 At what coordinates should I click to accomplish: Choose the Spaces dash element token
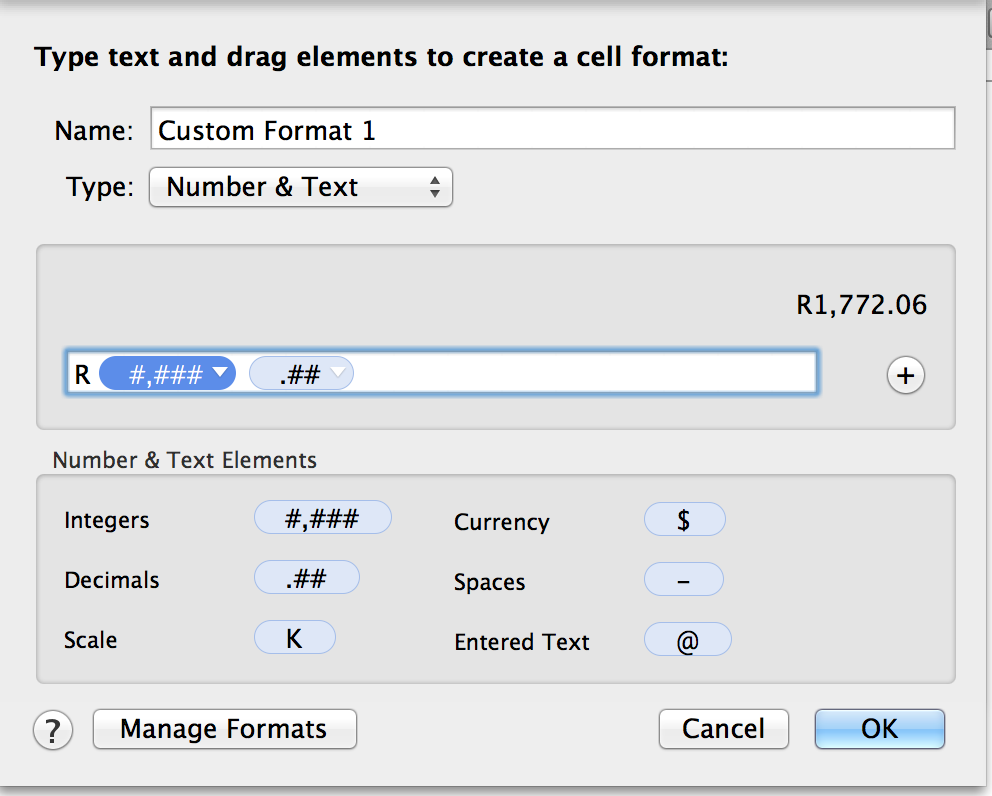[684, 580]
